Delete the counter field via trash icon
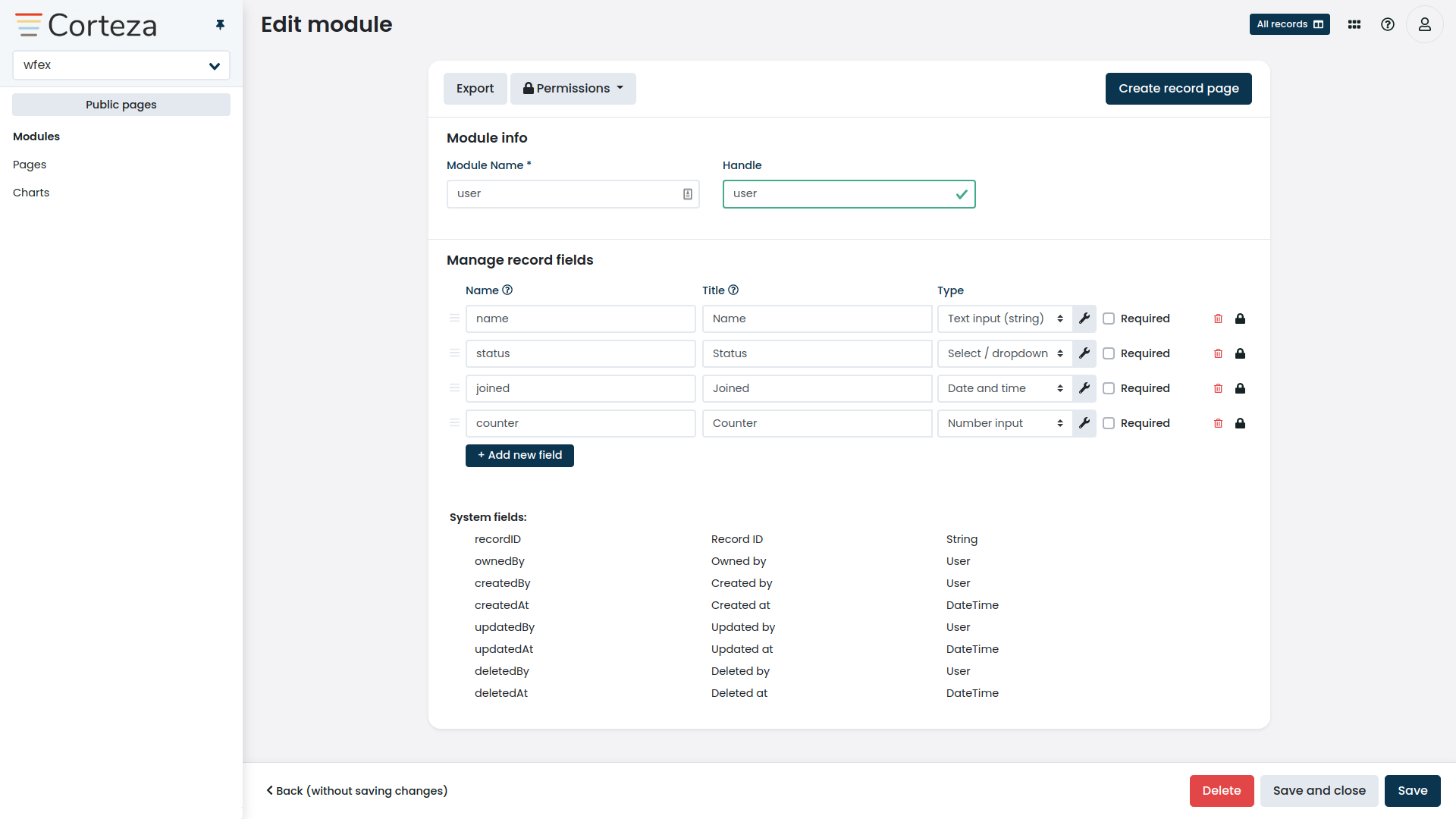Screen dimensions: 1456x819 point(1219,423)
